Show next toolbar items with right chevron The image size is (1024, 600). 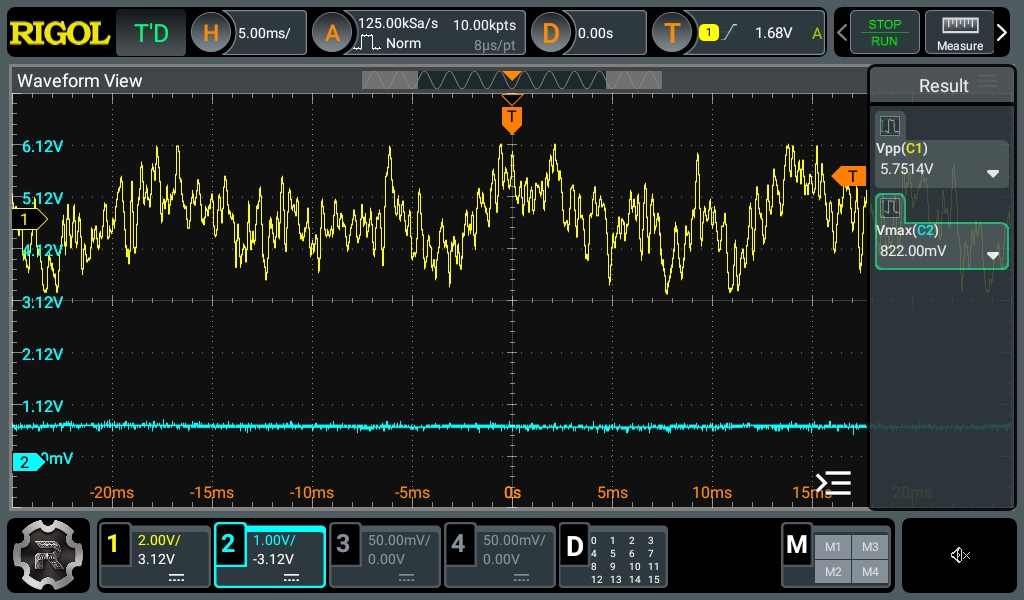tap(1002, 32)
